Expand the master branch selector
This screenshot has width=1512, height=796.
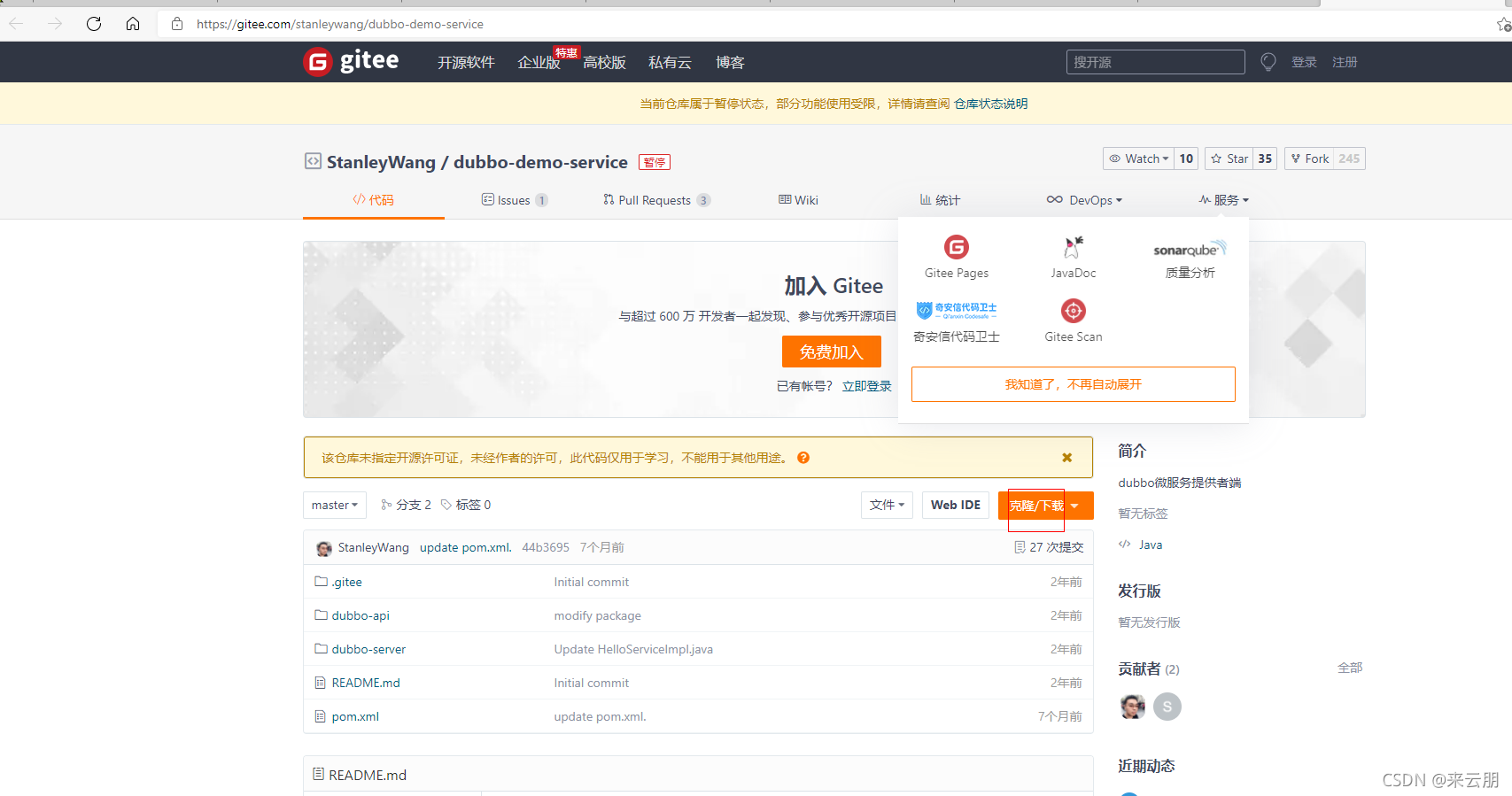(335, 505)
